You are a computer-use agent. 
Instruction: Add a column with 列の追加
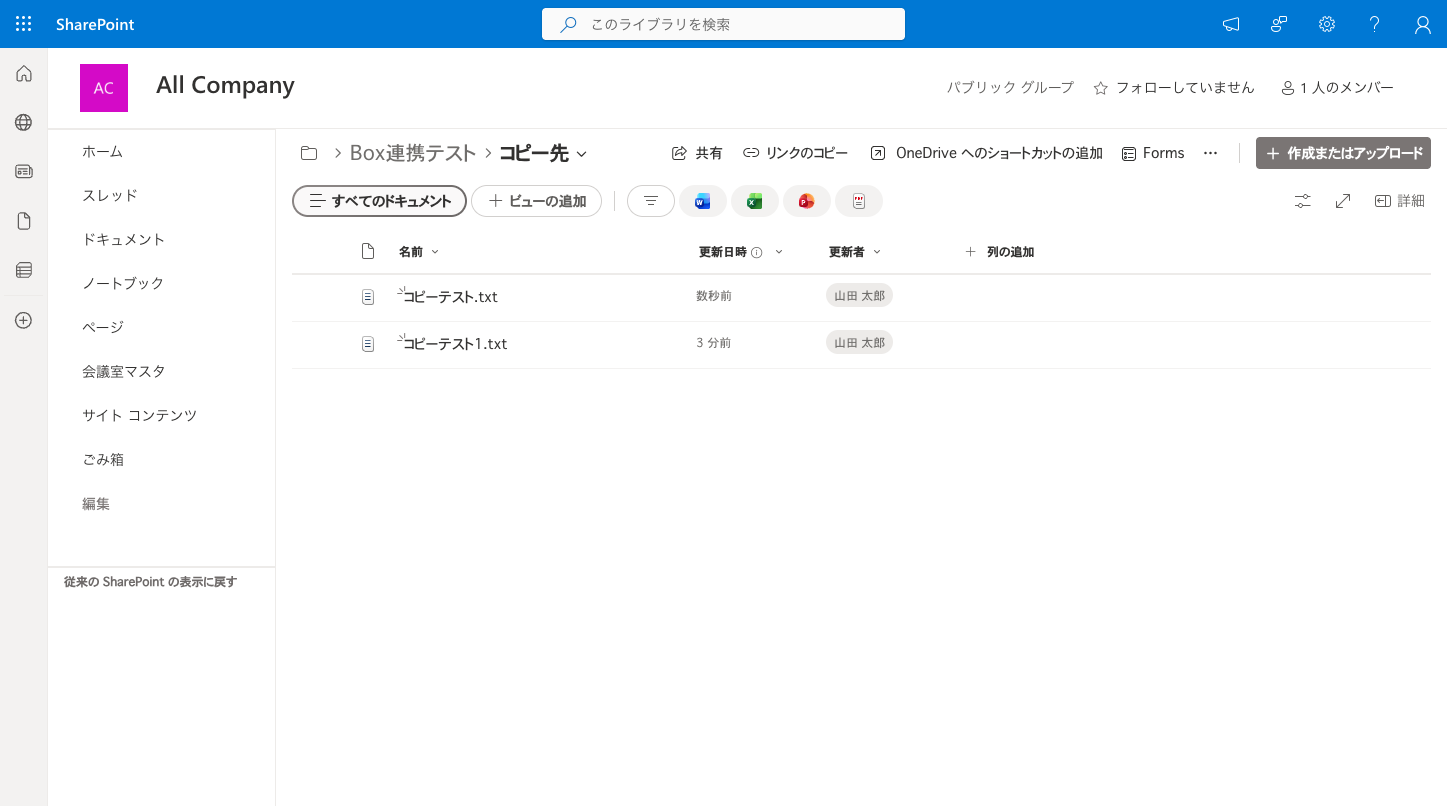coord(999,252)
